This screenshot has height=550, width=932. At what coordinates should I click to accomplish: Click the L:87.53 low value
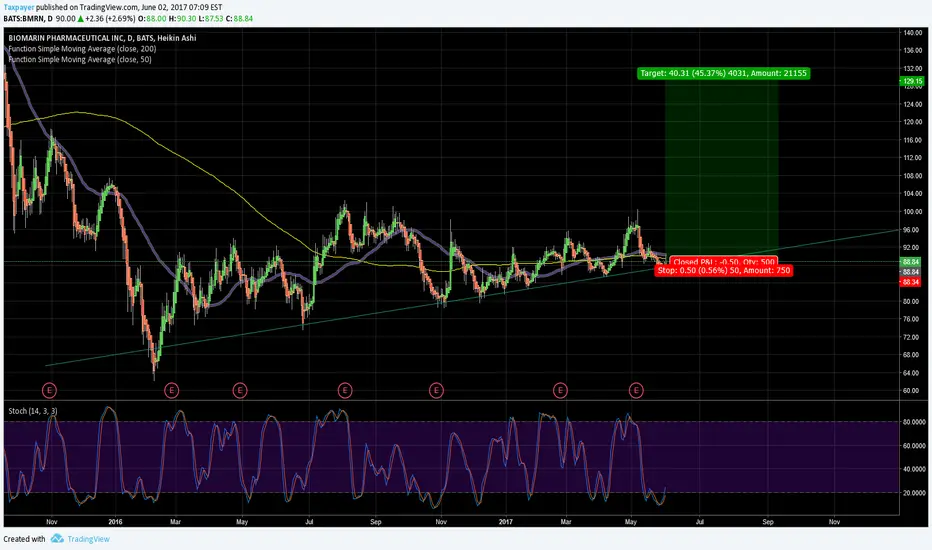(x=211, y=19)
